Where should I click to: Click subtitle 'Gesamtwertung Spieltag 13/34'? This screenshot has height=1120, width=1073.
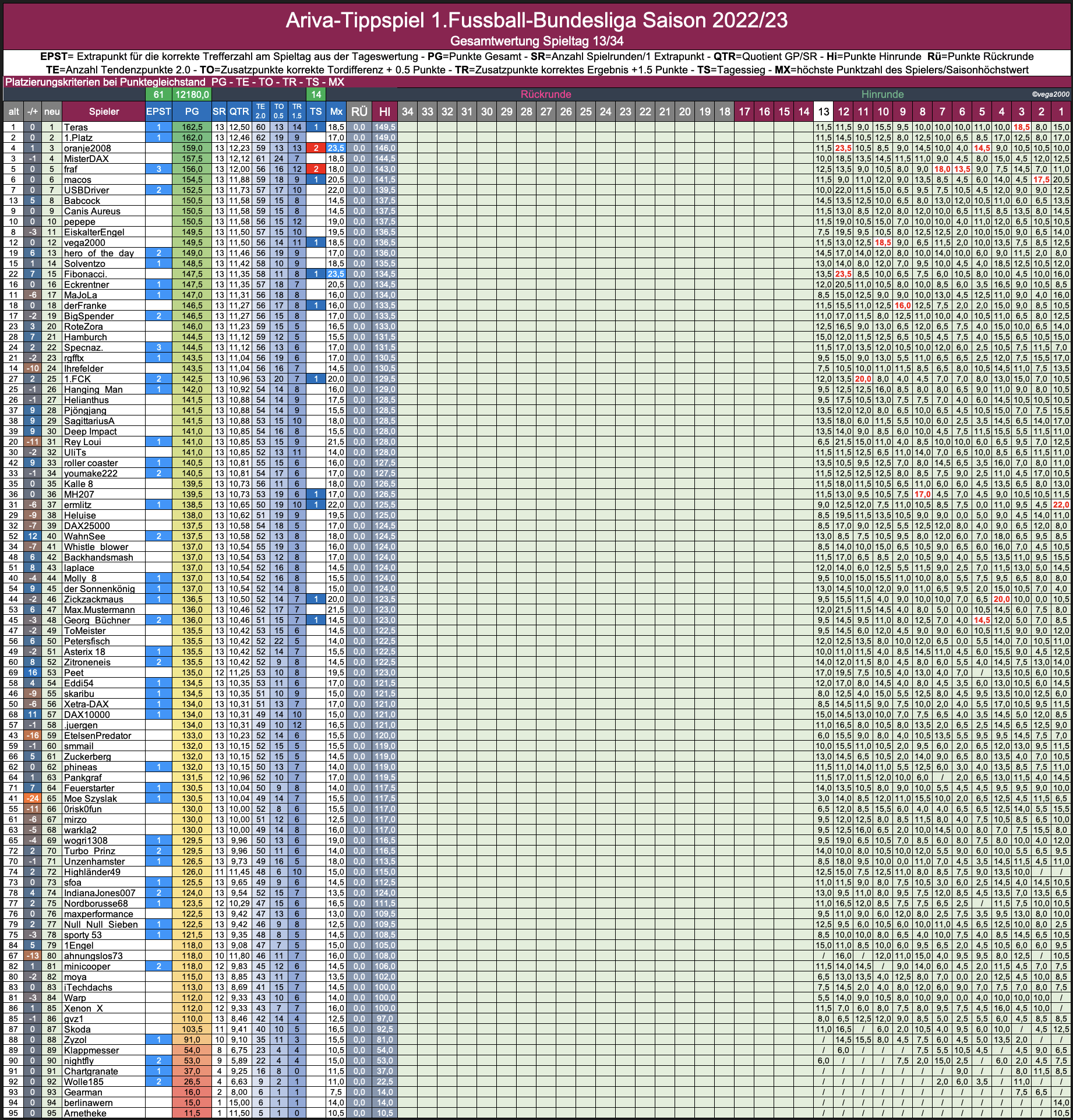click(536, 41)
